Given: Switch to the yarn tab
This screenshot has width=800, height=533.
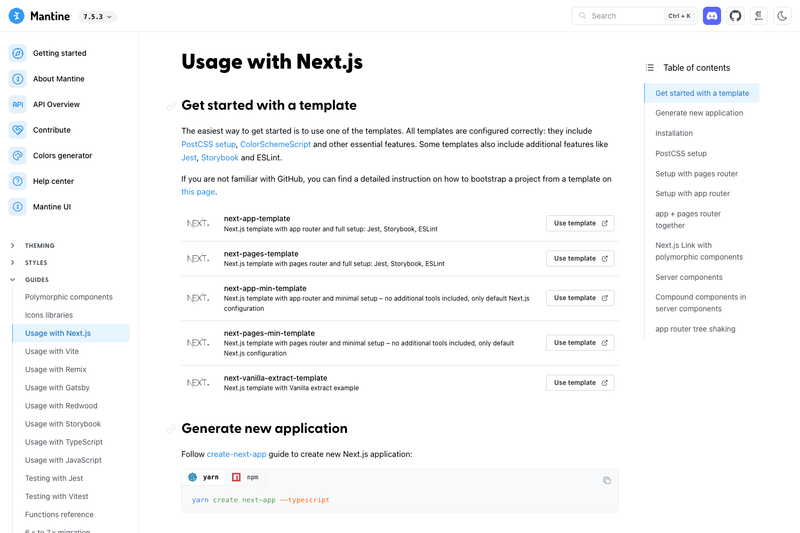Looking at the screenshot, I should click(204, 477).
